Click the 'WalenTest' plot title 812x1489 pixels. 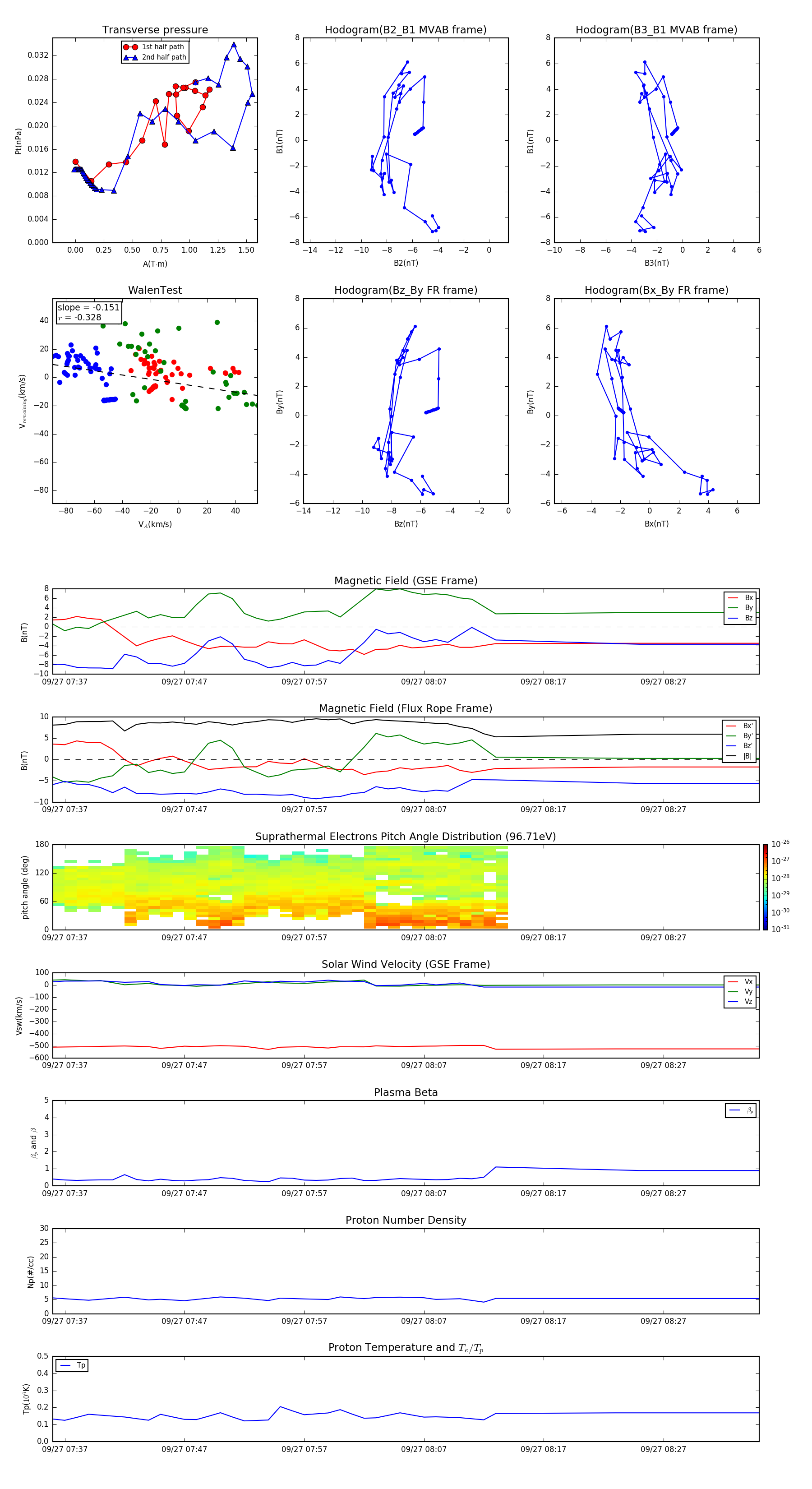tap(155, 290)
